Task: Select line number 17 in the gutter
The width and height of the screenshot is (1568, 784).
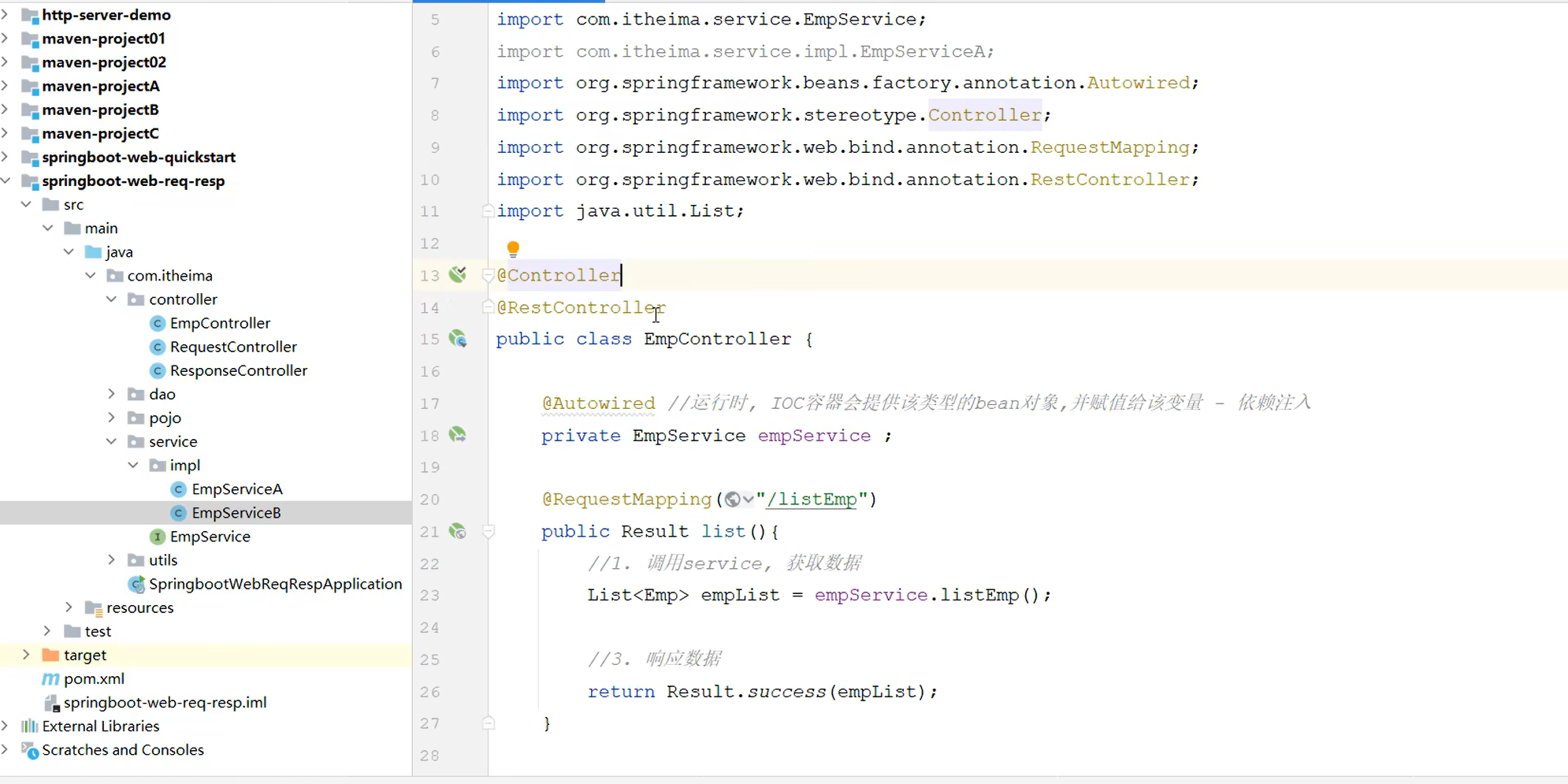Action: point(430,403)
